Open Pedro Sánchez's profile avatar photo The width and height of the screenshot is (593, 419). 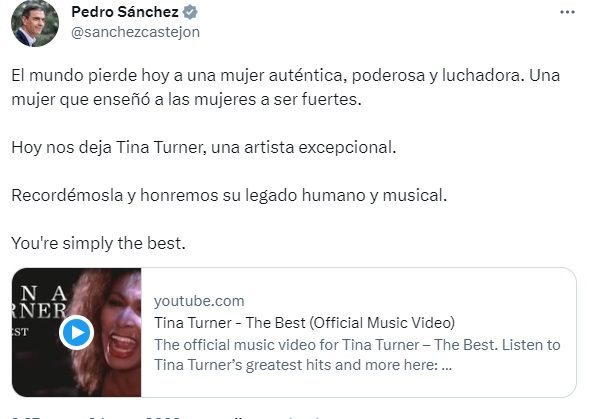pos(35,23)
